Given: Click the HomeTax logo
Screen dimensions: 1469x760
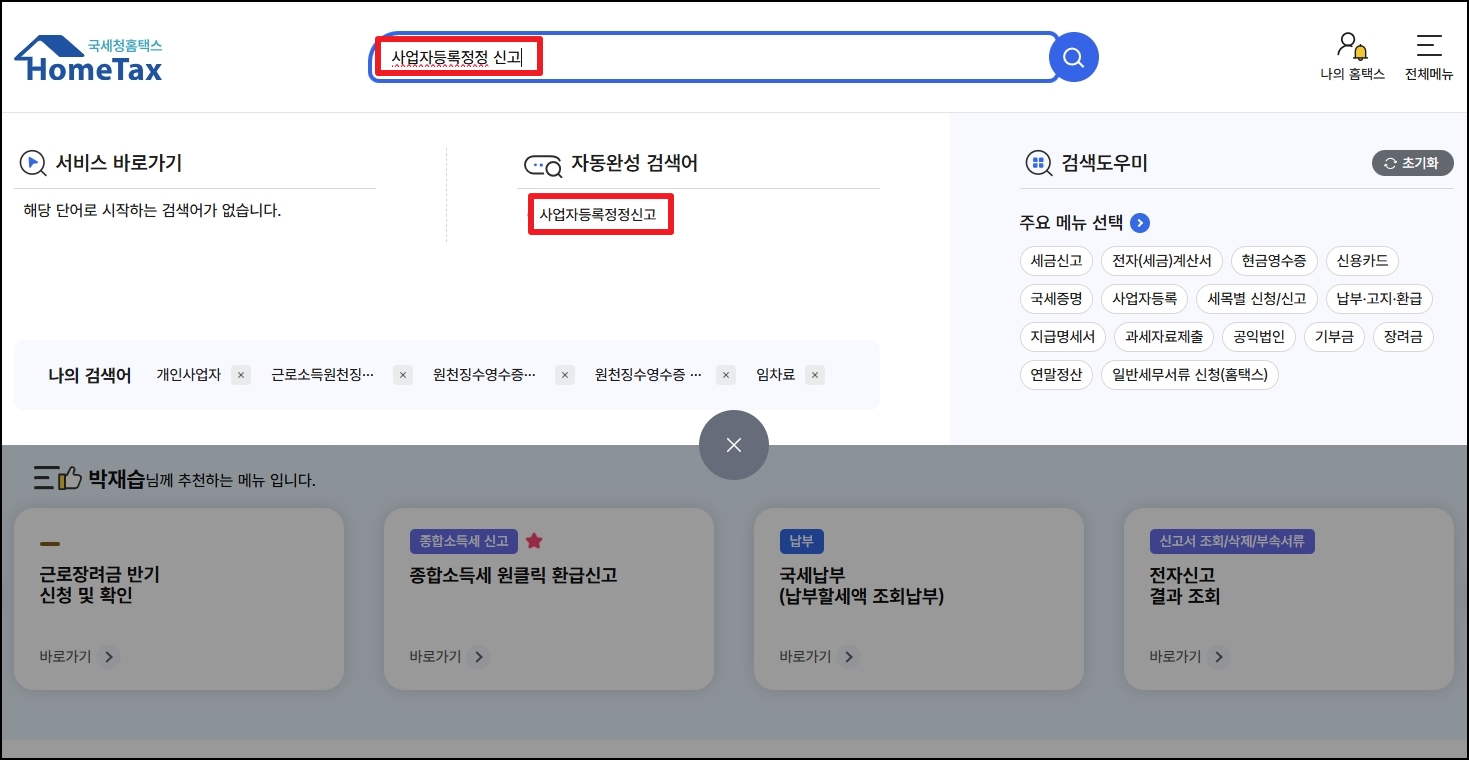Looking at the screenshot, I should click(87, 57).
